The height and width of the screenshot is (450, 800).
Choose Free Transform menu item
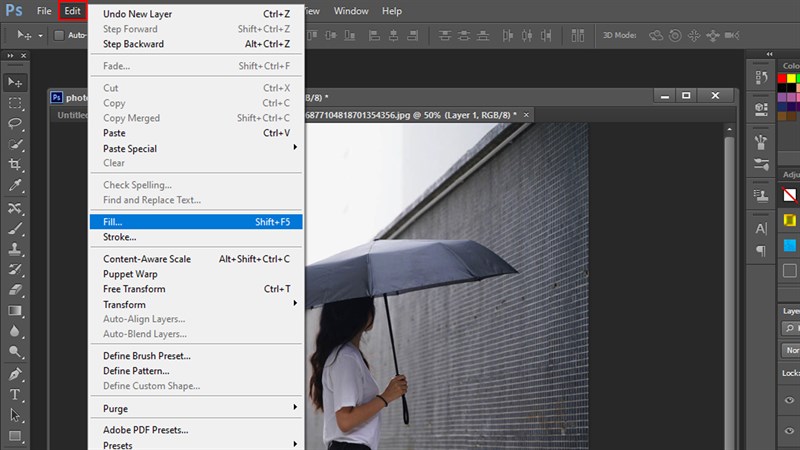(196, 289)
